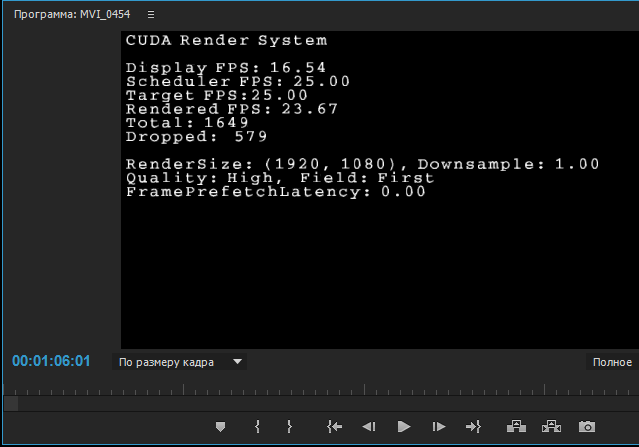
Task: Click the 00:01:06:01 timecode field
Action: [x=51, y=361]
